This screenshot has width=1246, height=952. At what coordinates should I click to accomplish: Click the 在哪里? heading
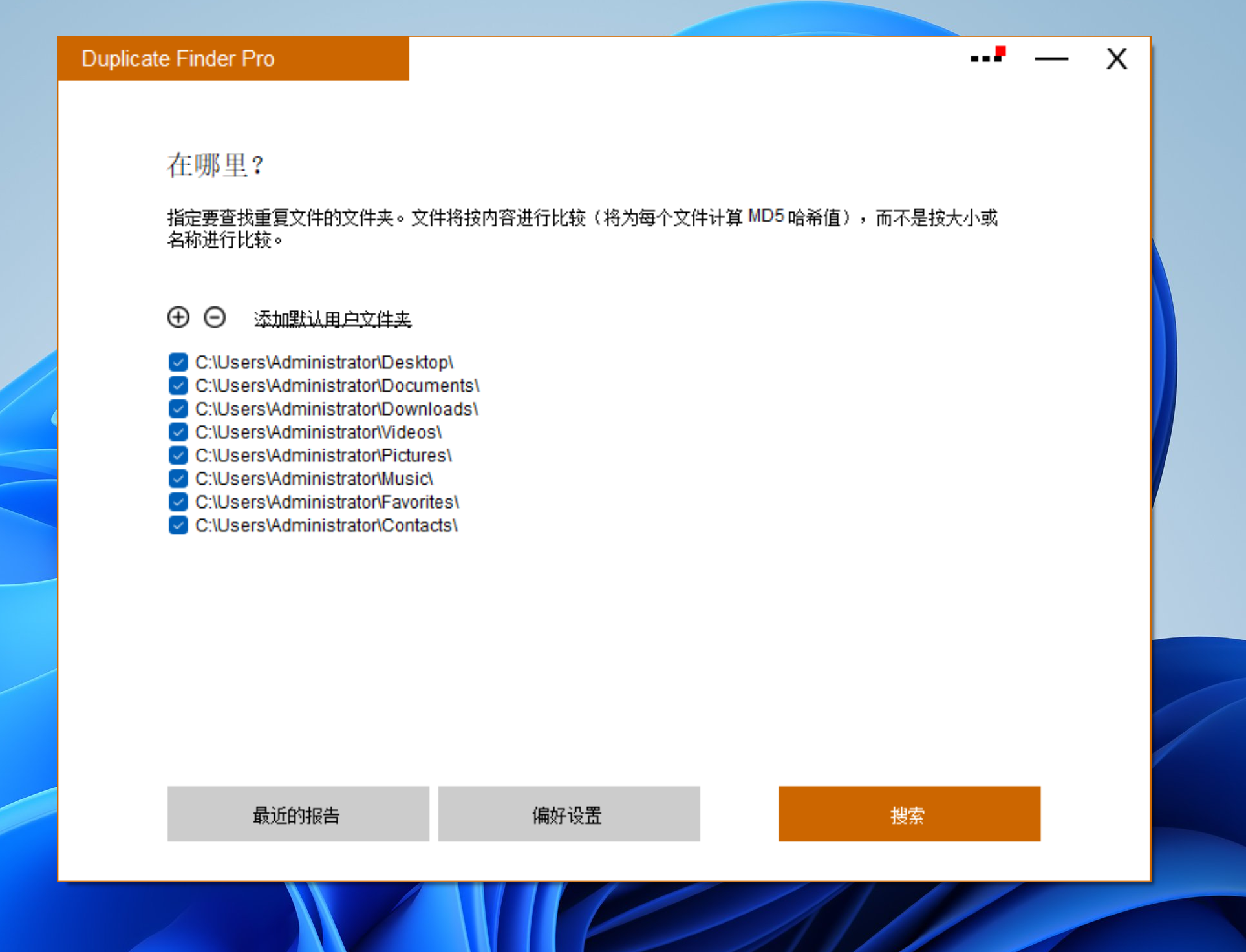[215, 165]
